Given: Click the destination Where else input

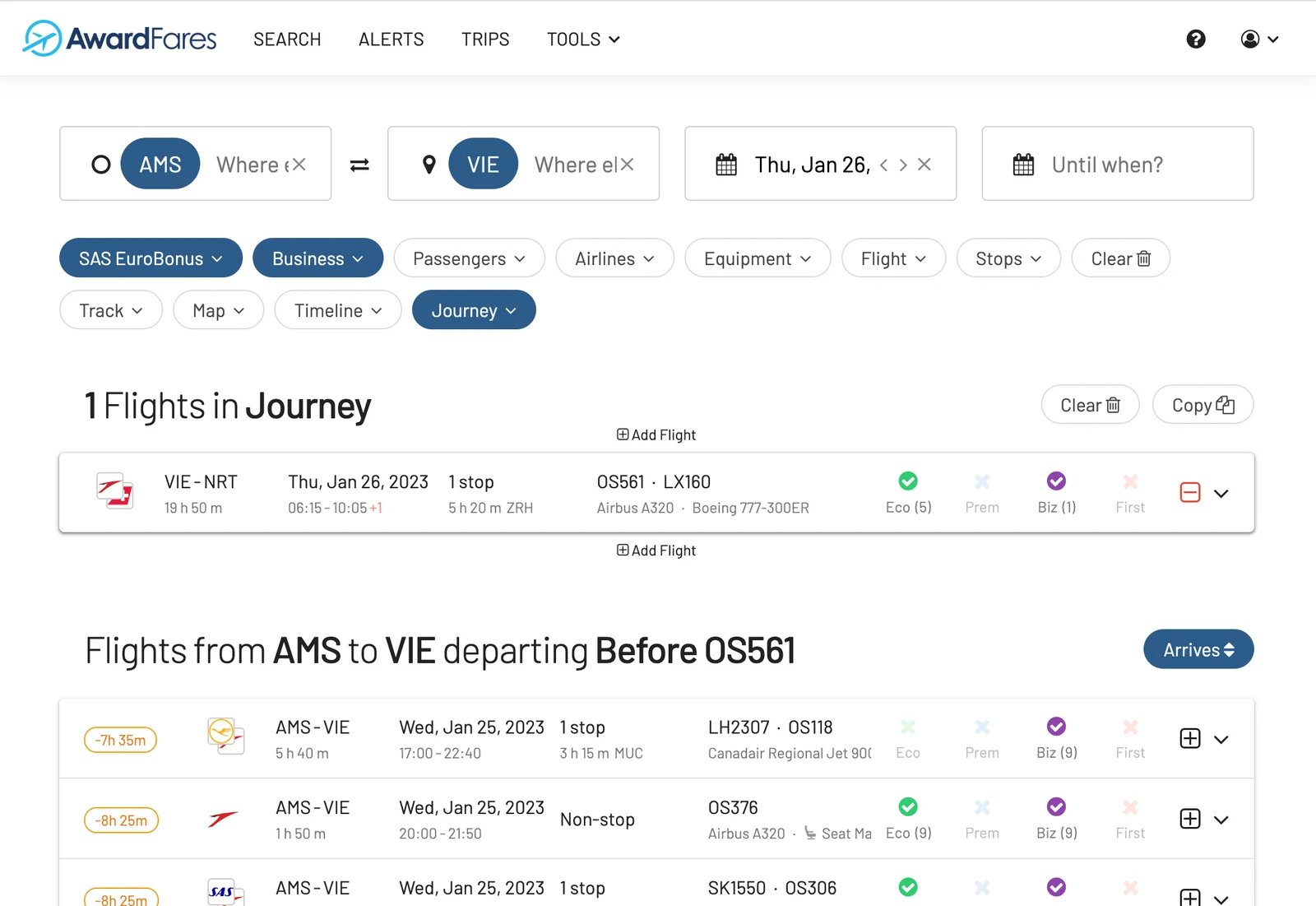Looking at the screenshot, I should pyautogui.click(x=575, y=165).
